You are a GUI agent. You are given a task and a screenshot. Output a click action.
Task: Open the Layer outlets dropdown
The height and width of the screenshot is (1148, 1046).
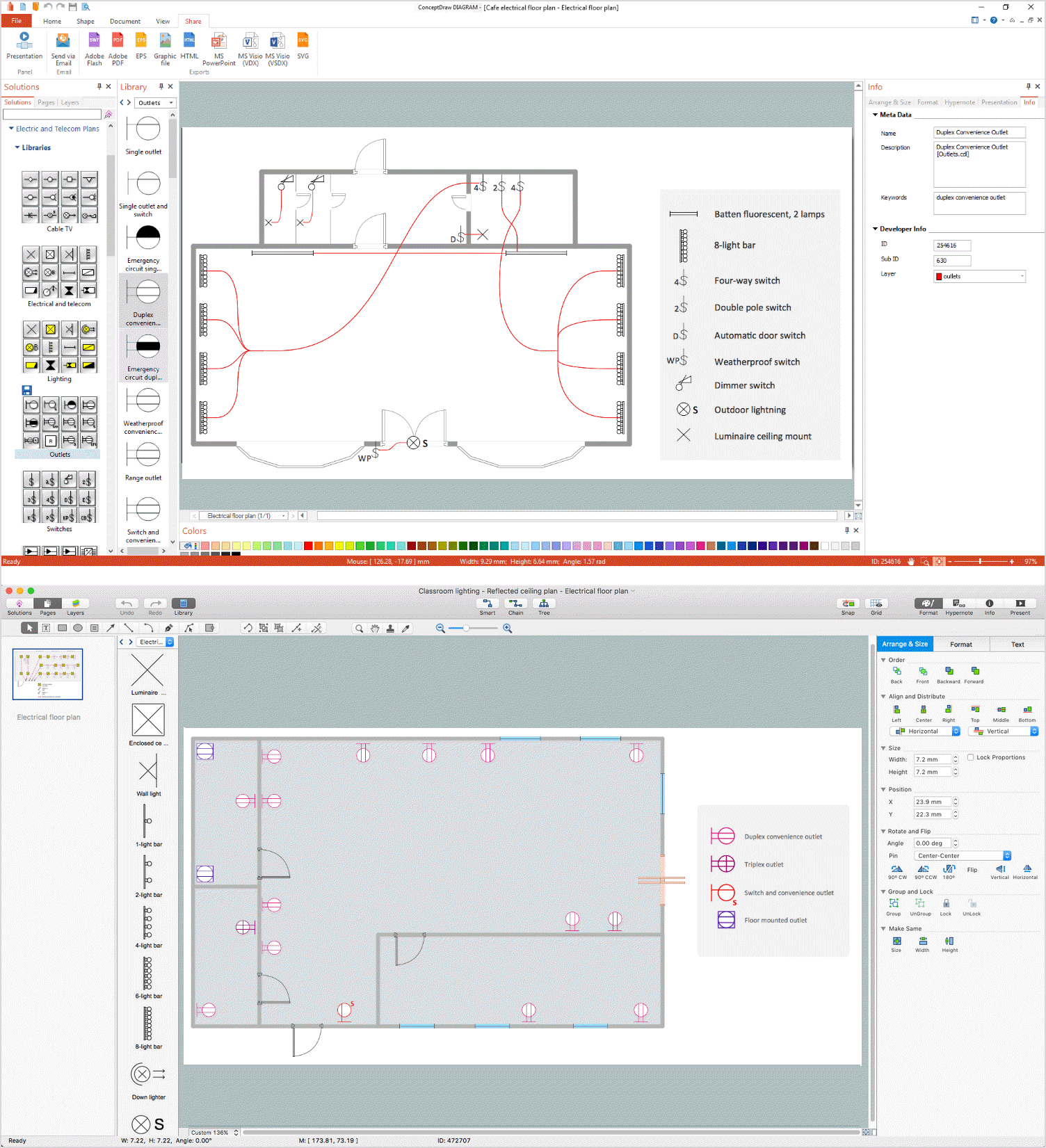tap(979, 277)
